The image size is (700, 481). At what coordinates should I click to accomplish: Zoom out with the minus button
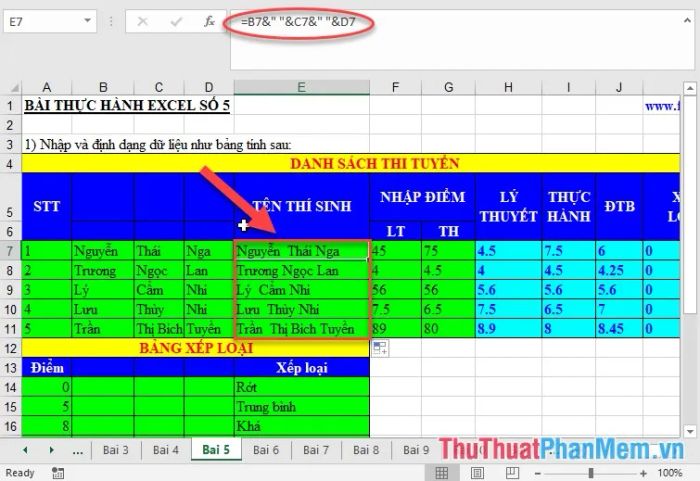tap(538, 473)
